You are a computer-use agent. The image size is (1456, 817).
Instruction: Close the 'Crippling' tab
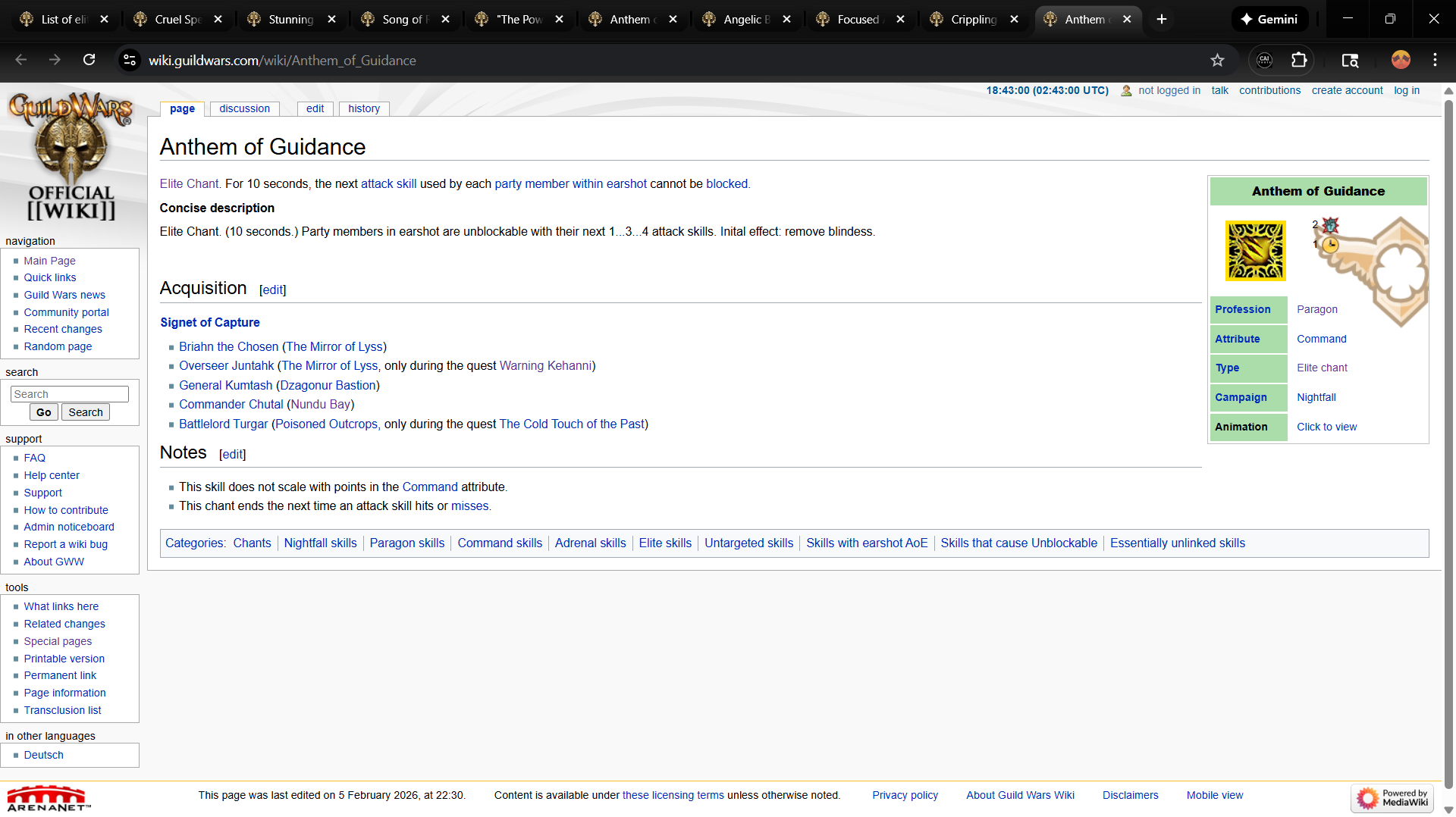(1014, 19)
